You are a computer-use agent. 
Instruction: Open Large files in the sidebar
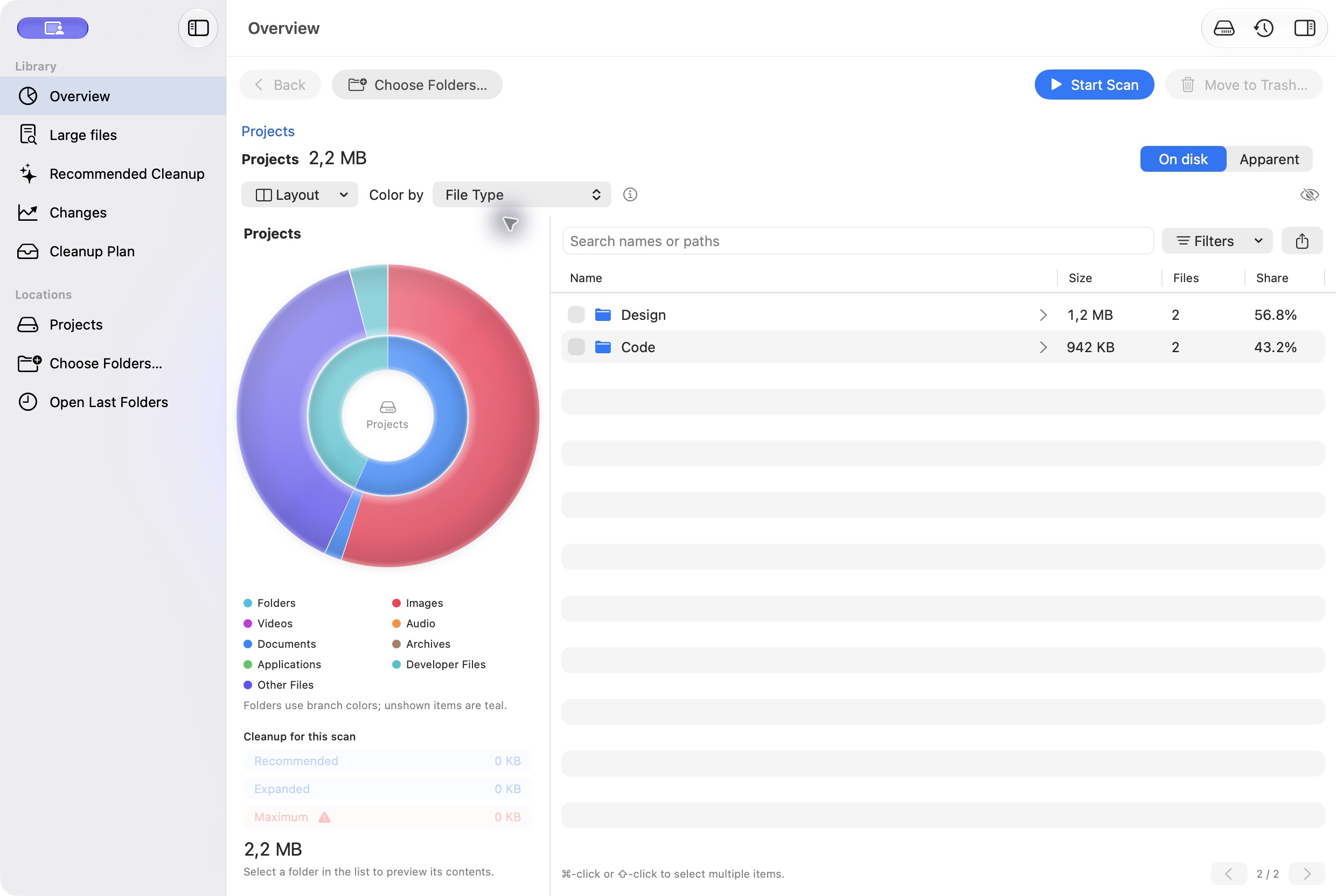point(113,135)
